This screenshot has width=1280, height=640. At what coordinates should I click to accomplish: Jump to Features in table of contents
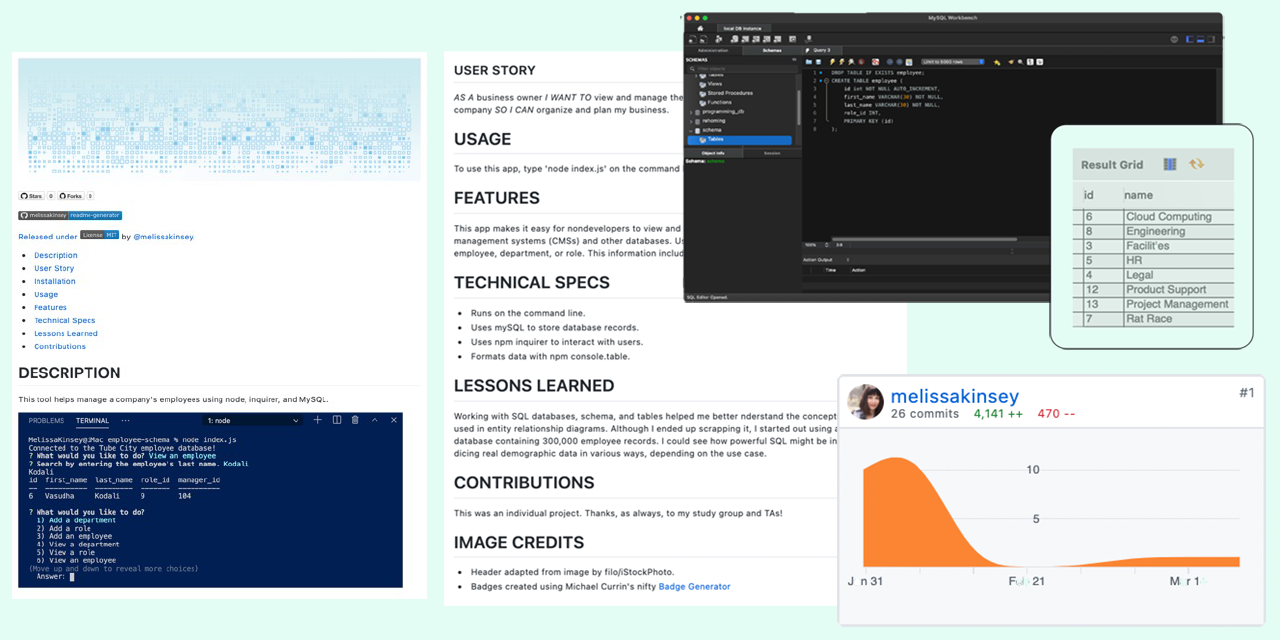pyautogui.click(x=51, y=307)
